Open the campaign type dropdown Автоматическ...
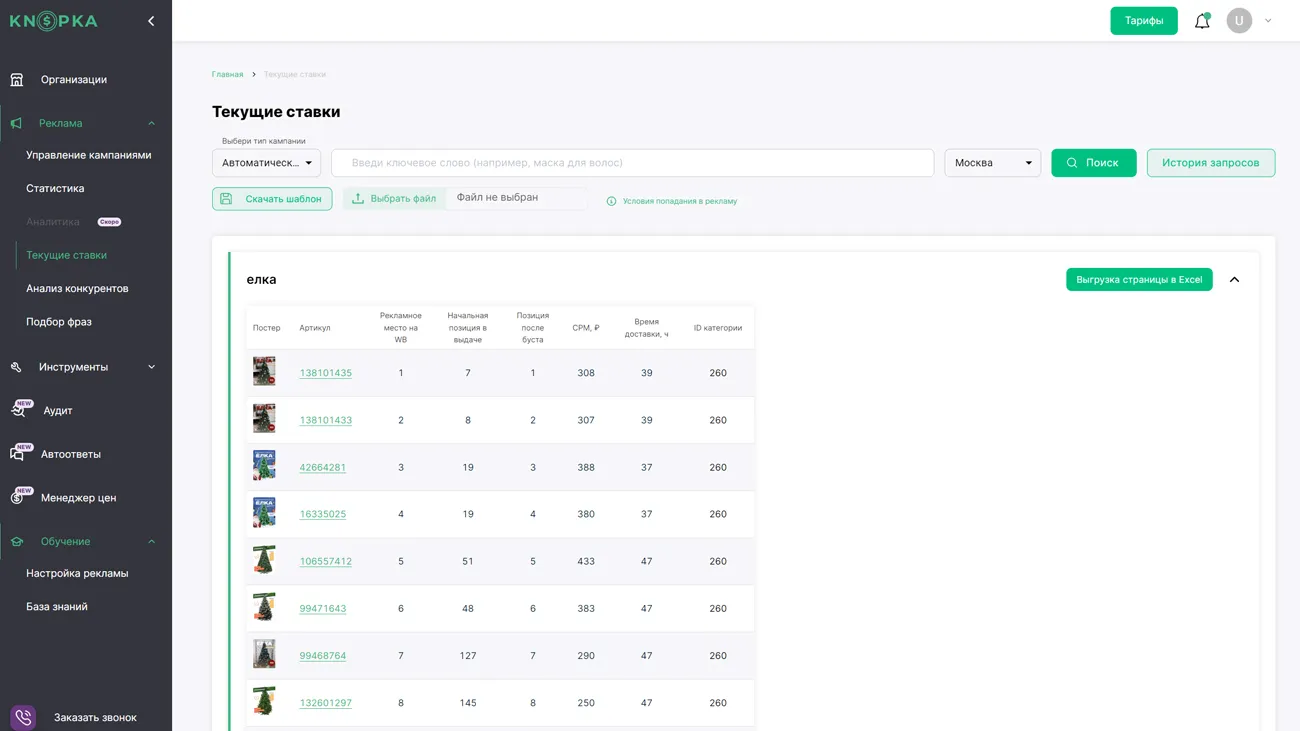The width and height of the screenshot is (1300, 731). point(266,163)
